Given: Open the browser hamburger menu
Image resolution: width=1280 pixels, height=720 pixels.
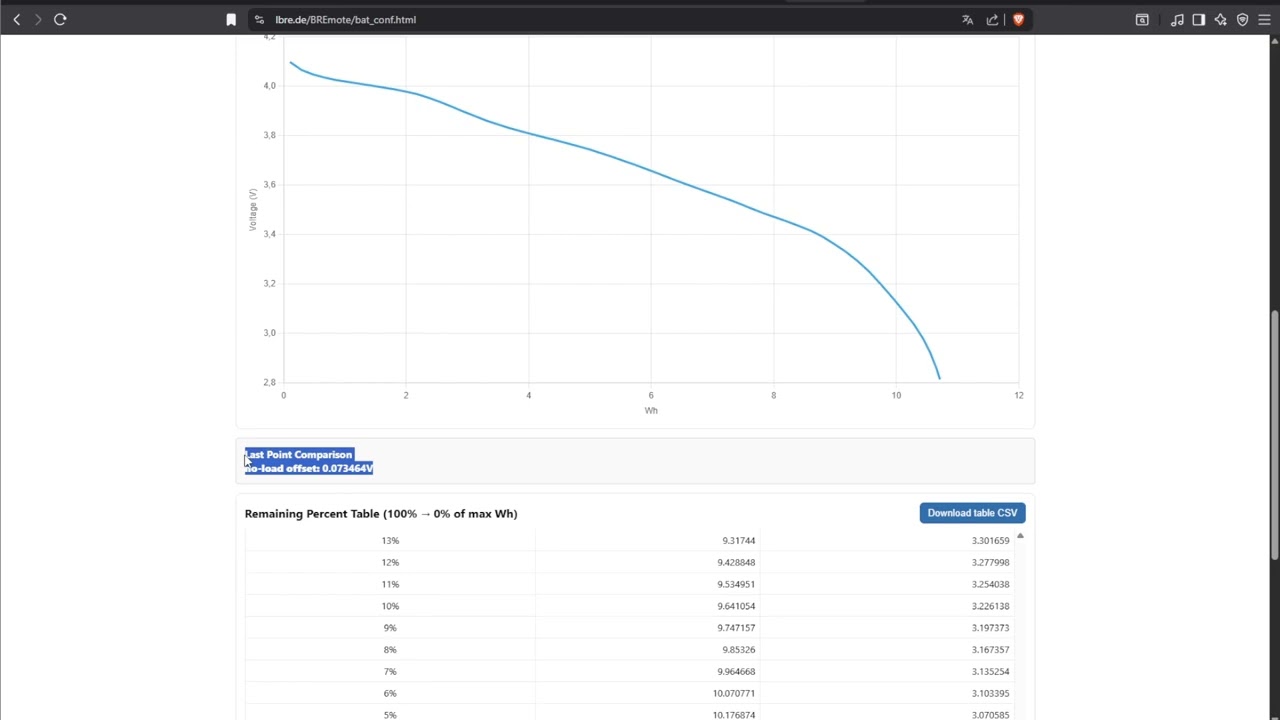Looking at the screenshot, I should pos(1264,19).
